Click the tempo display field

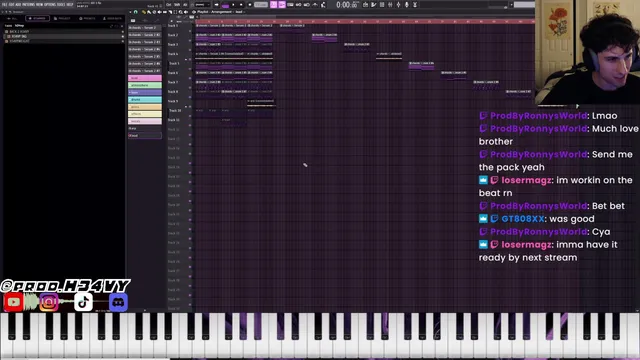pyautogui.click(x=261, y=4)
